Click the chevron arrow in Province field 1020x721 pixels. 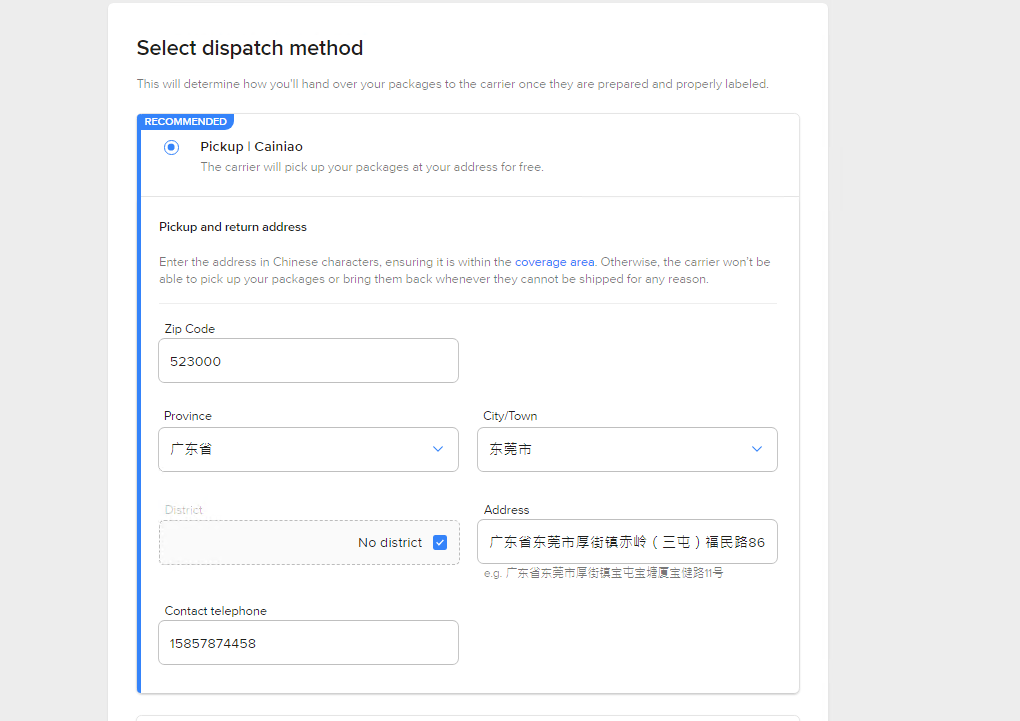point(437,450)
